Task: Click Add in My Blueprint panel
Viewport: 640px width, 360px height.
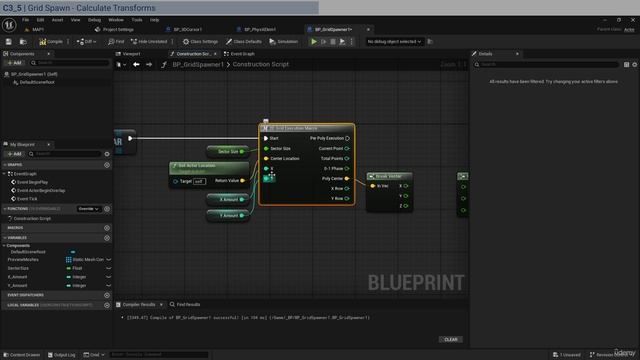Action: point(14,154)
